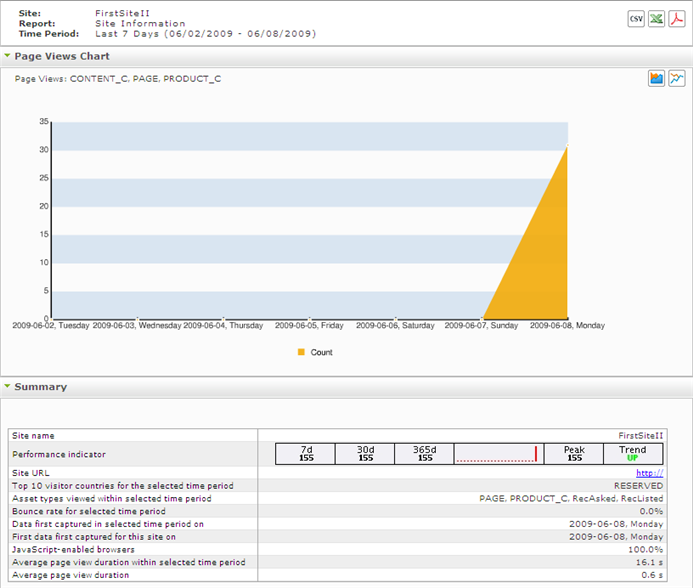Click 'PAGE, PRODUCT_C, RecAsked, RecListed' value
The width and height of the screenshot is (693, 588).
pos(571,498)
